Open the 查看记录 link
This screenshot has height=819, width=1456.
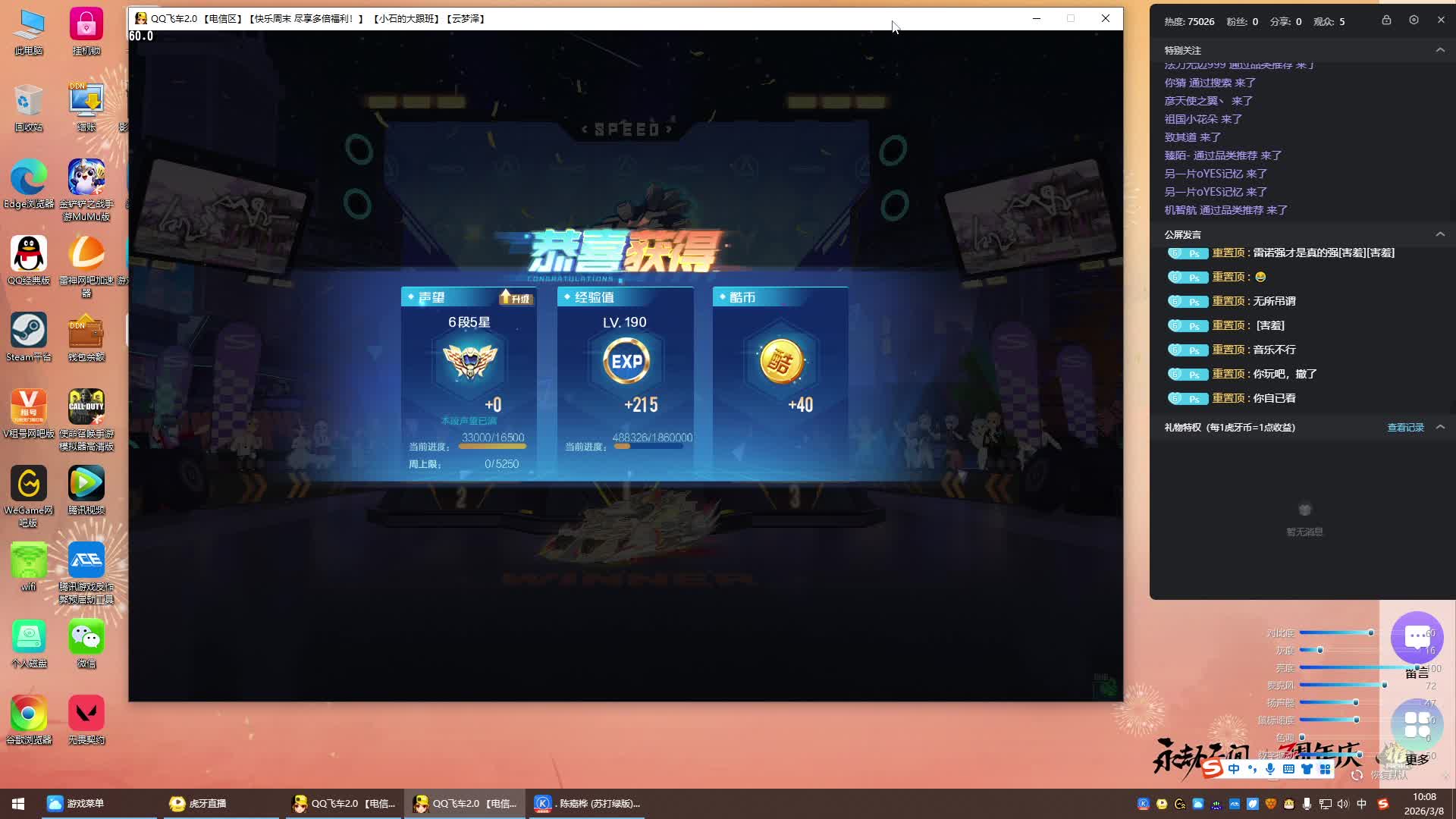click(x=1405, y=428)
